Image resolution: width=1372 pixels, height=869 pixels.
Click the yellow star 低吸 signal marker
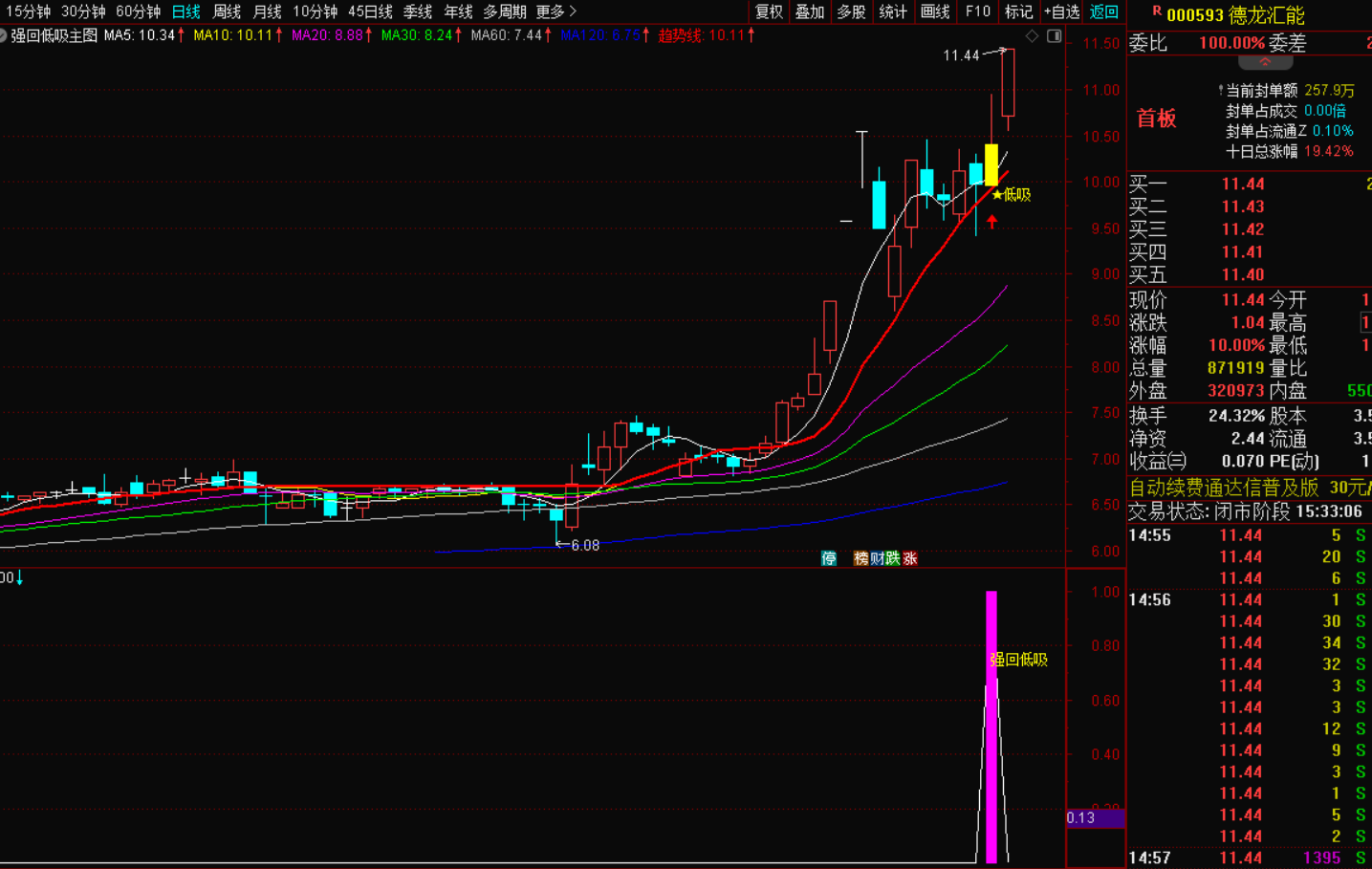pos(998,195)
